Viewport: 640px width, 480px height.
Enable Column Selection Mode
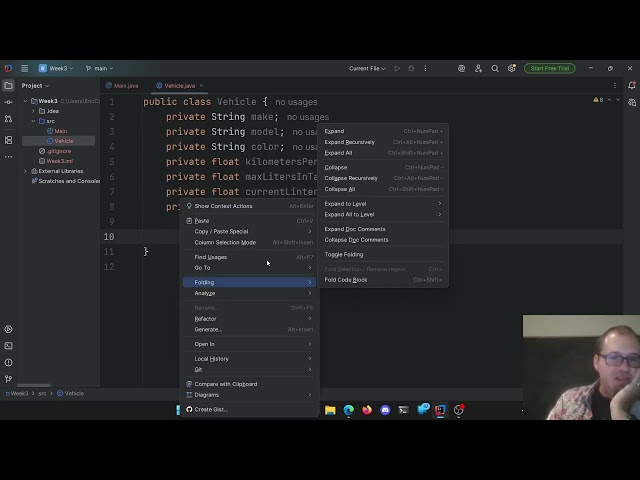[x=250, y=242]
